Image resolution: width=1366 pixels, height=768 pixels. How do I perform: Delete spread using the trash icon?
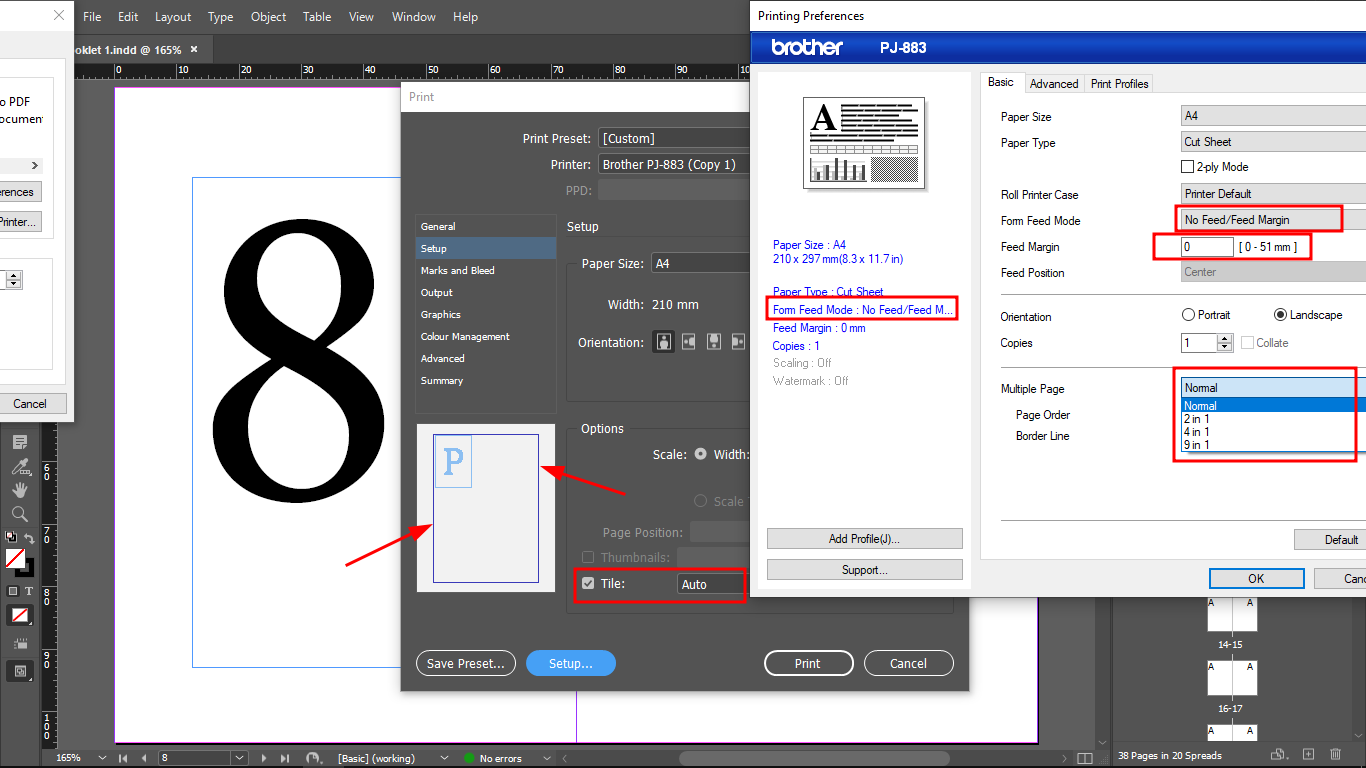coord(1335,754)
